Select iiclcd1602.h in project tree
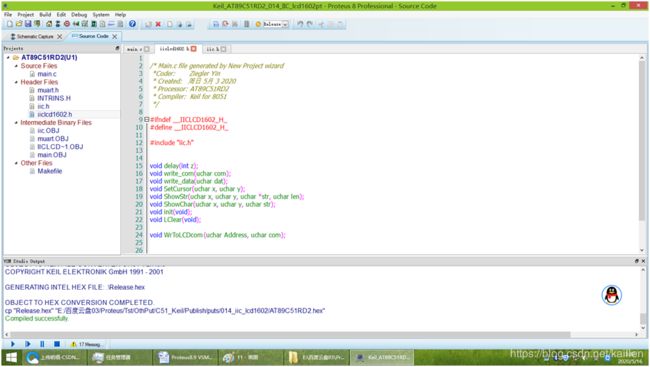The width and height of the screenshot is (650, 367). [55, 114]
